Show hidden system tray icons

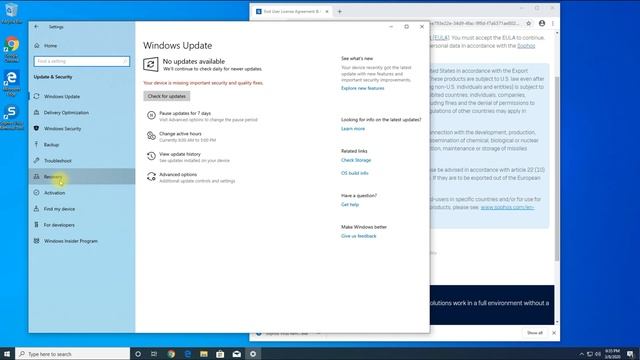point(582,354)
